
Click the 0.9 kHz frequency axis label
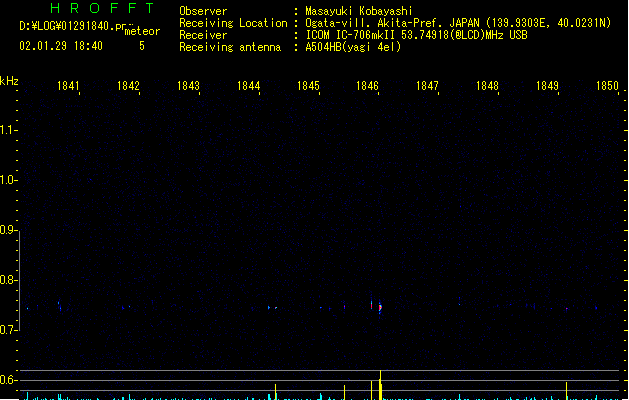pos(8,230)
